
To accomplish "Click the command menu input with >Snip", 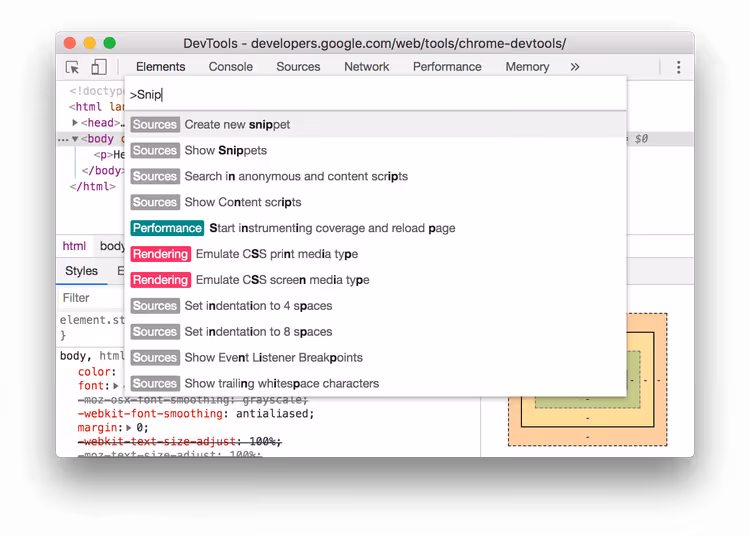I will coord(375,95).
